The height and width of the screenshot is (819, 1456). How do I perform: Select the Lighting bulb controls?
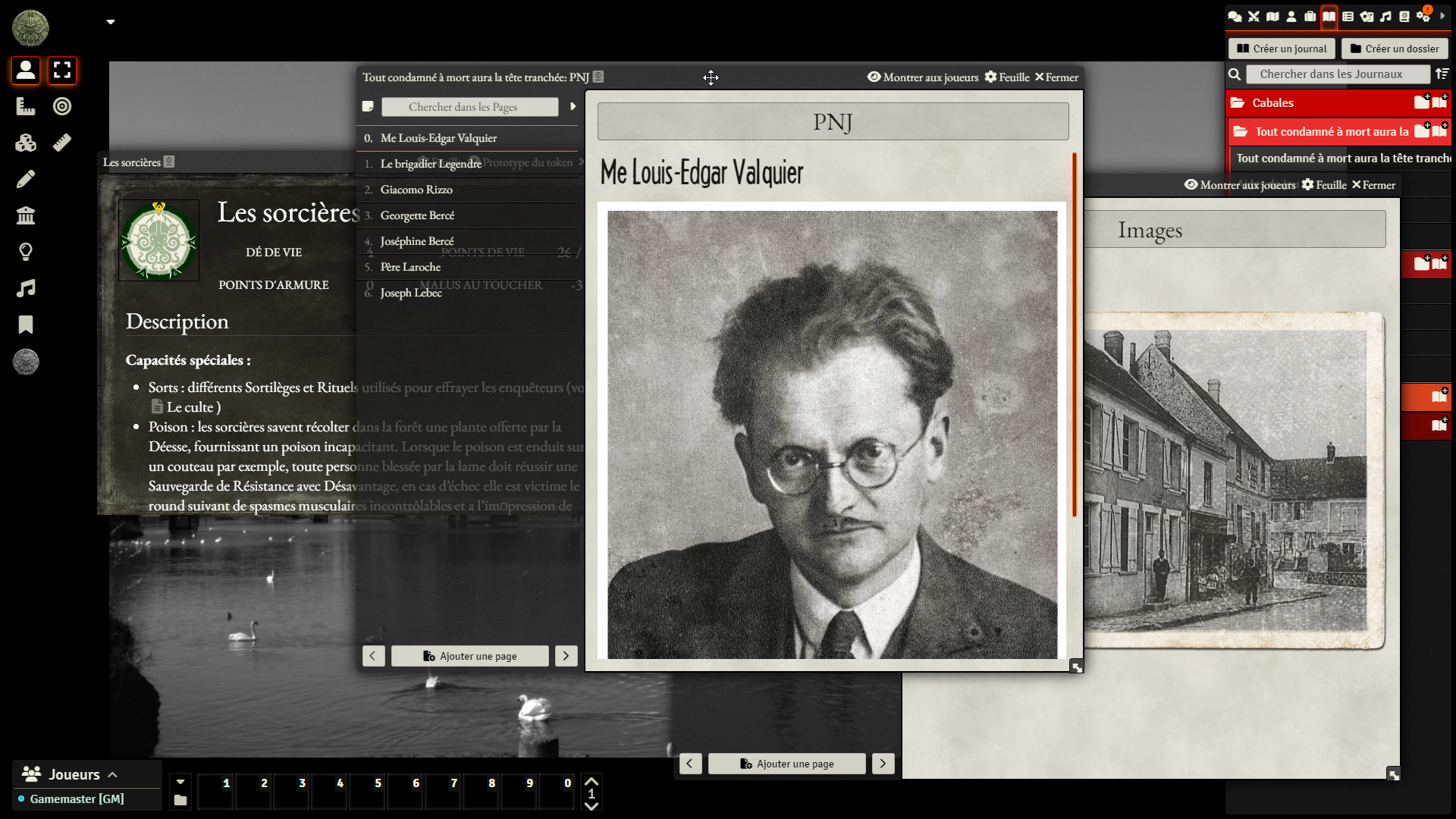click(x=26, y=252)
